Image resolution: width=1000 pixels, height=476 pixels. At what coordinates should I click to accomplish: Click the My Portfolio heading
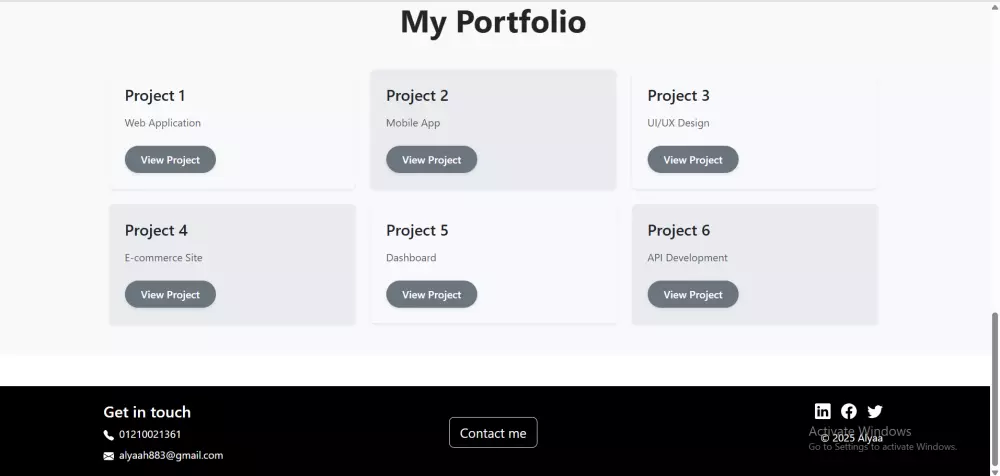[493, 22]
